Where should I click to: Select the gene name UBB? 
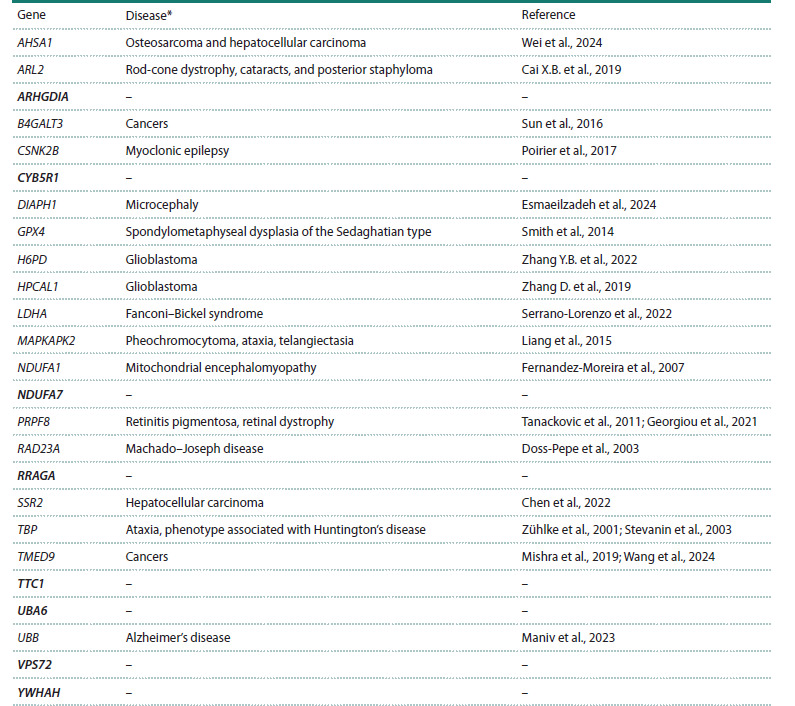(28, 638)
